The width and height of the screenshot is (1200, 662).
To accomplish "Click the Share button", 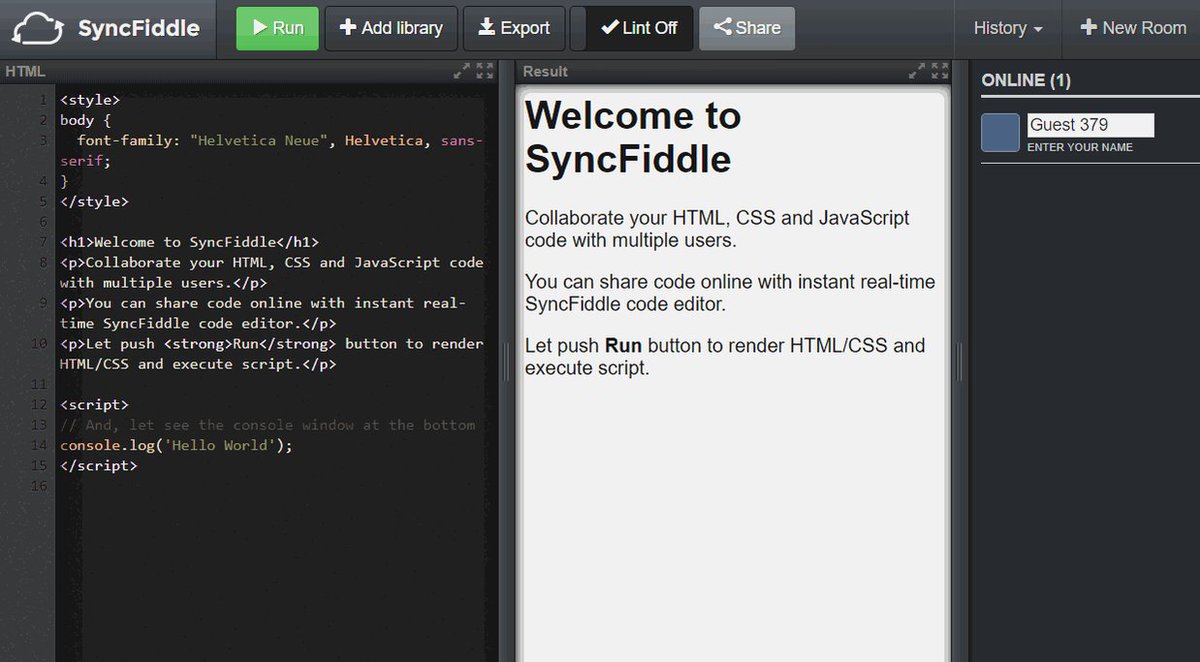I will point(747,28).
